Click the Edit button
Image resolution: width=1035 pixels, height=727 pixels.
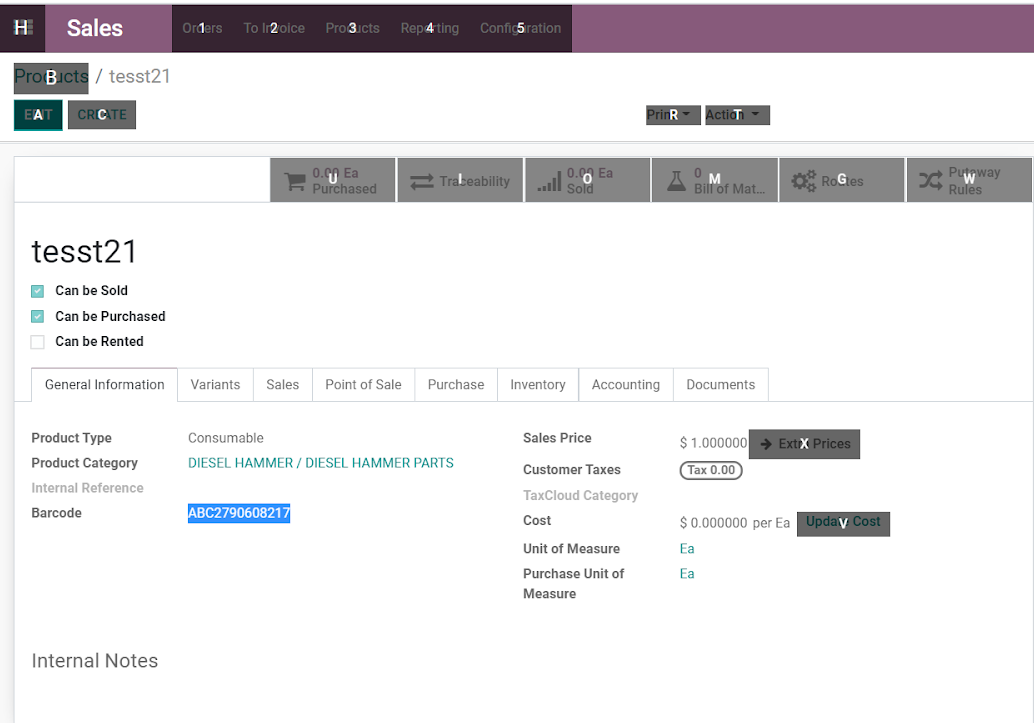point(38,115)
